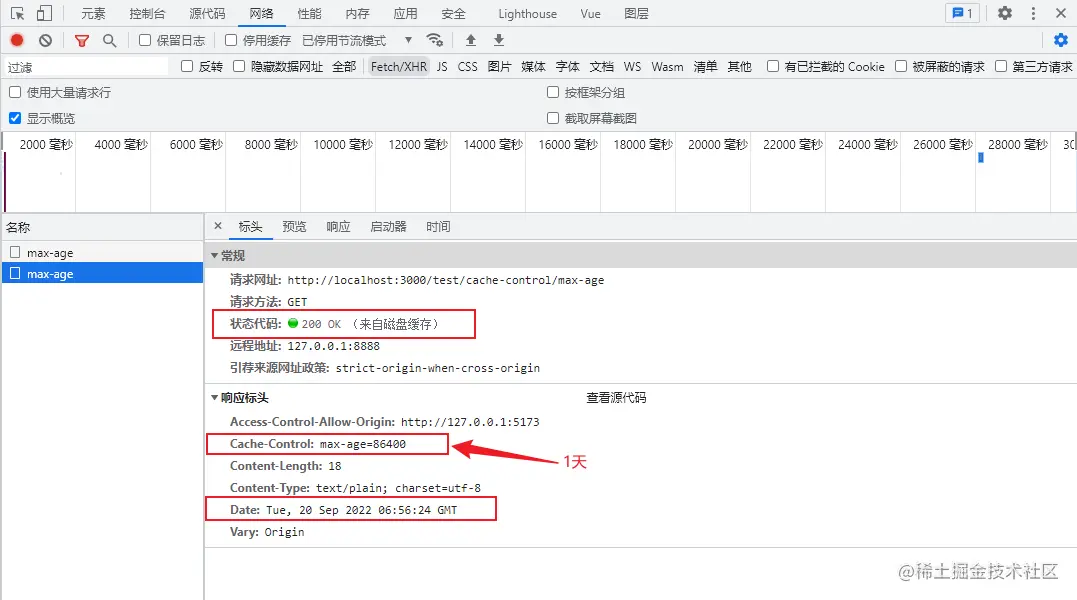Check 被屏蔽的请求 filter
The image size is (1077, 600).
pos(900,66)
